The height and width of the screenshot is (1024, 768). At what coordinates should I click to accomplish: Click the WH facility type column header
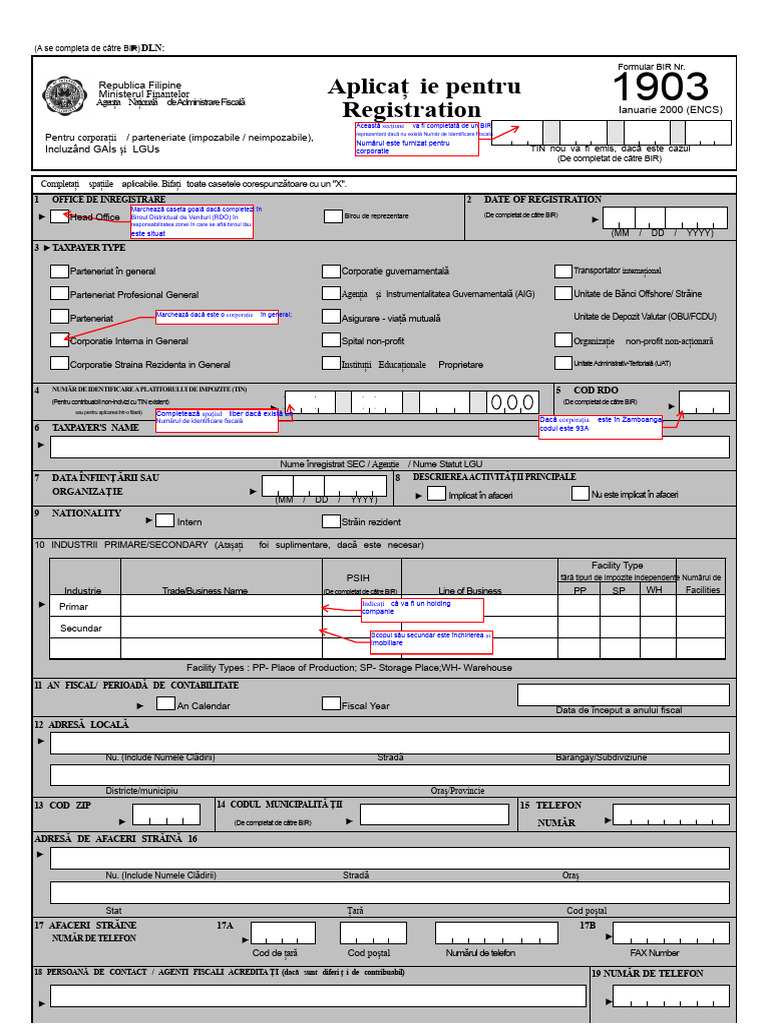tap(654, 590)
